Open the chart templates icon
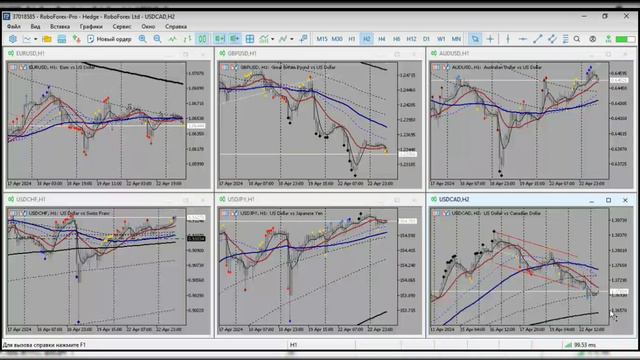This screenshot has height=360, width=640. [283, 39]
